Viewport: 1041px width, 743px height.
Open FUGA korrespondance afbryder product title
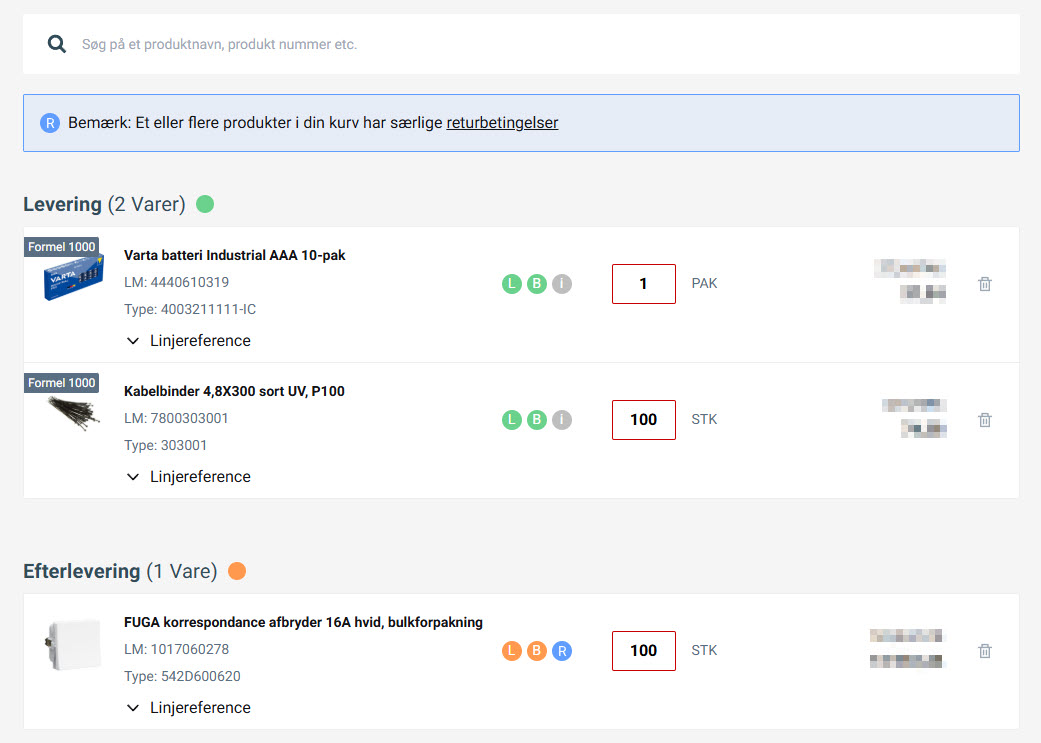tap(303, 622)
